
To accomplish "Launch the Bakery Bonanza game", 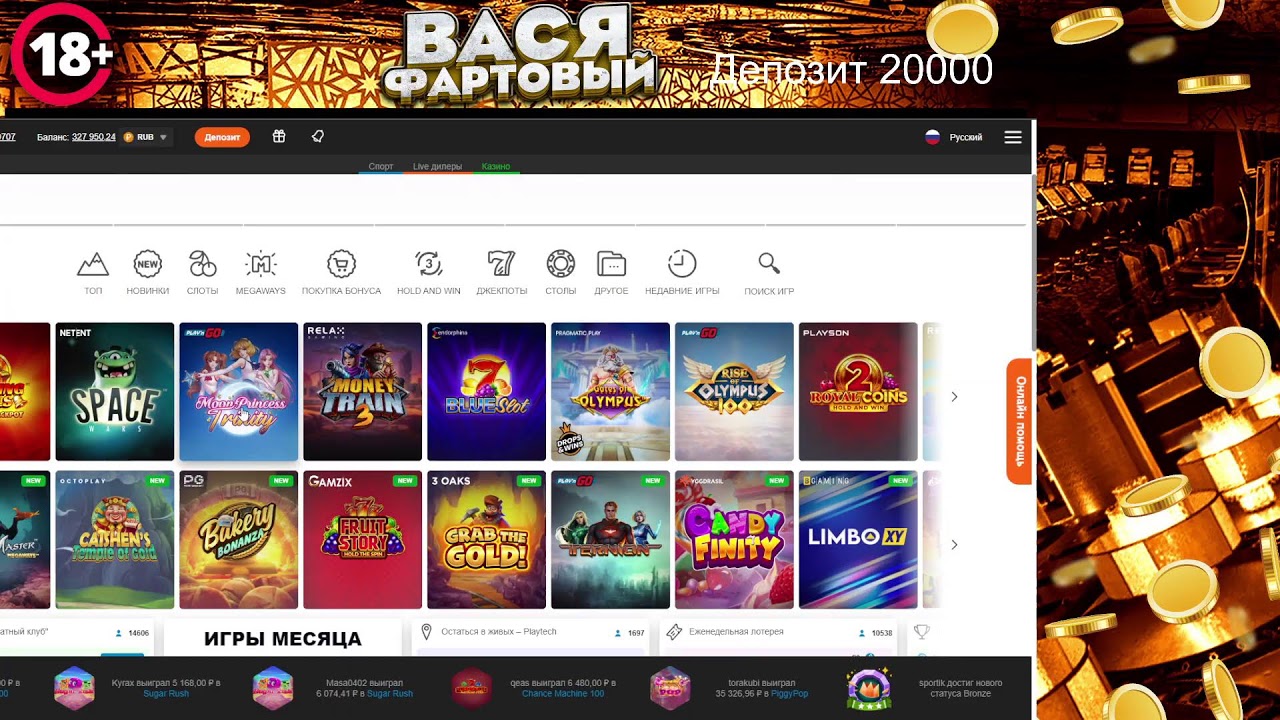I will [x=239, y=540].
